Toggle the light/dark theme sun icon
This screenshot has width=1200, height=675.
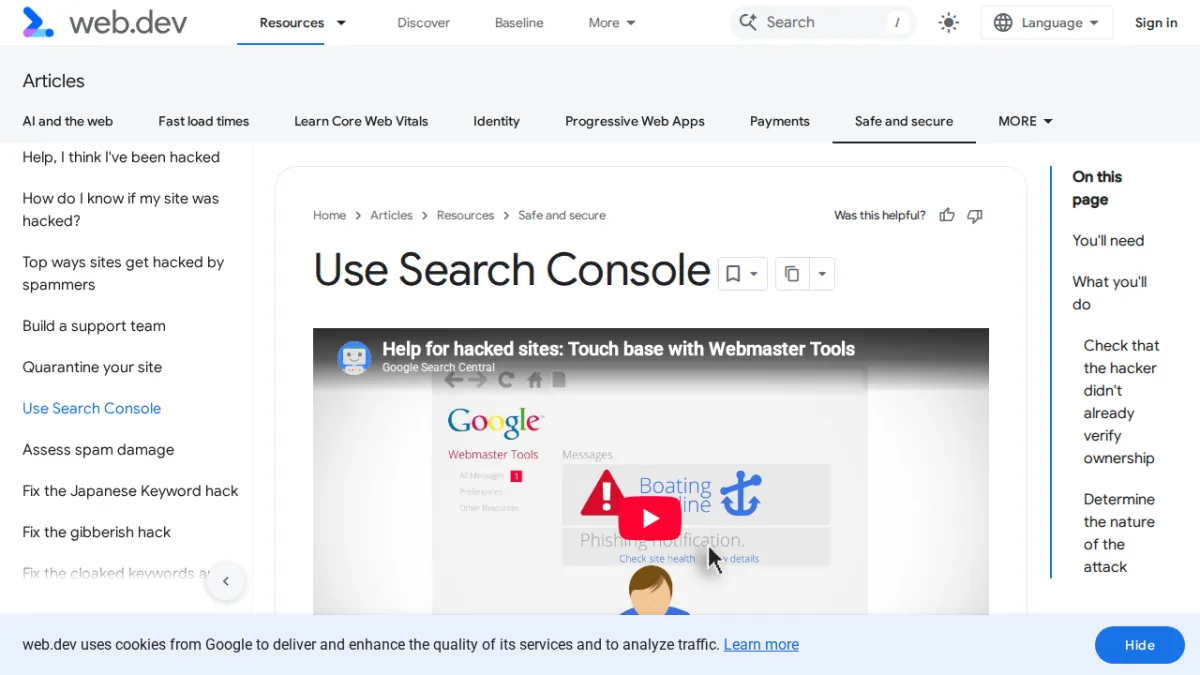(x=949, y=22)
